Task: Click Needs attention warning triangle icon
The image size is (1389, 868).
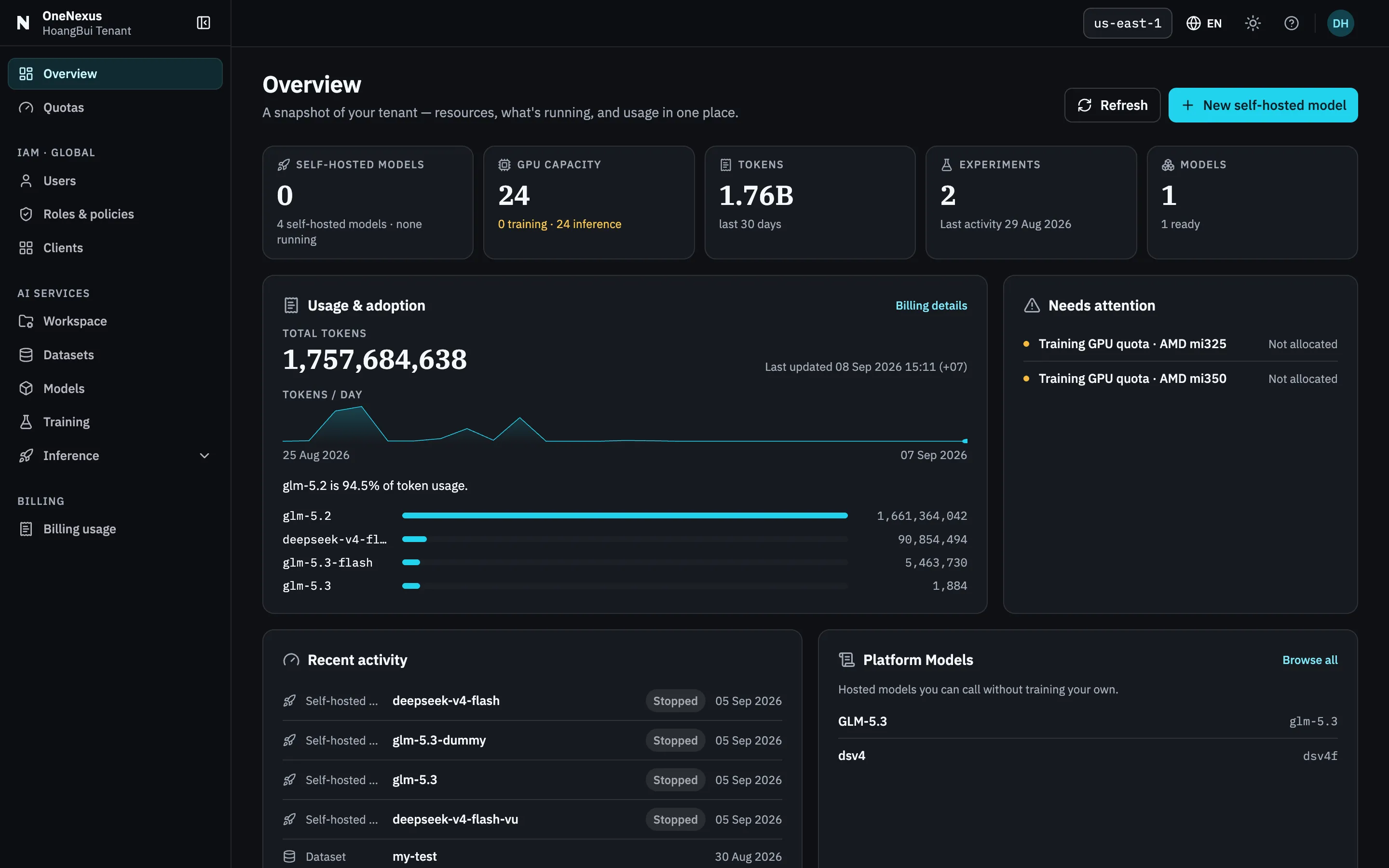Action: point(1032,305)
